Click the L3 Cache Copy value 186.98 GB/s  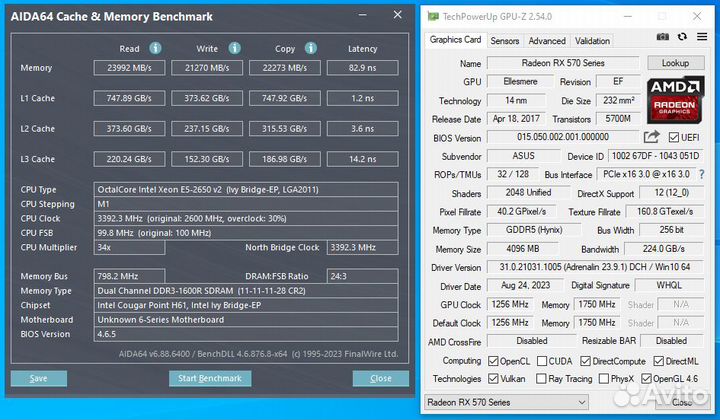[285, 159]
